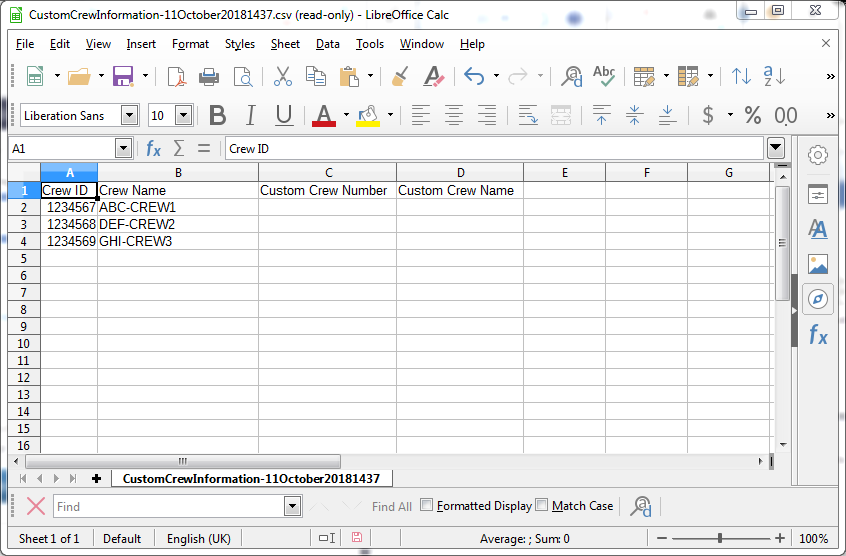
Task: Expand the Liberation Sans font dropdown
Action: (129, 115)
